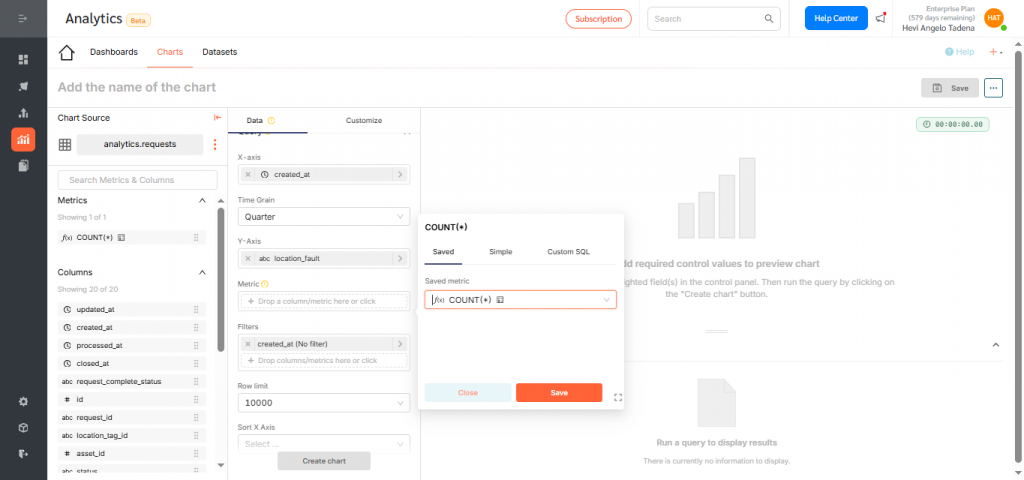Collapse the Chart Source panel
This screenshot has height=480, width=1024.
(x=217, y=118)
